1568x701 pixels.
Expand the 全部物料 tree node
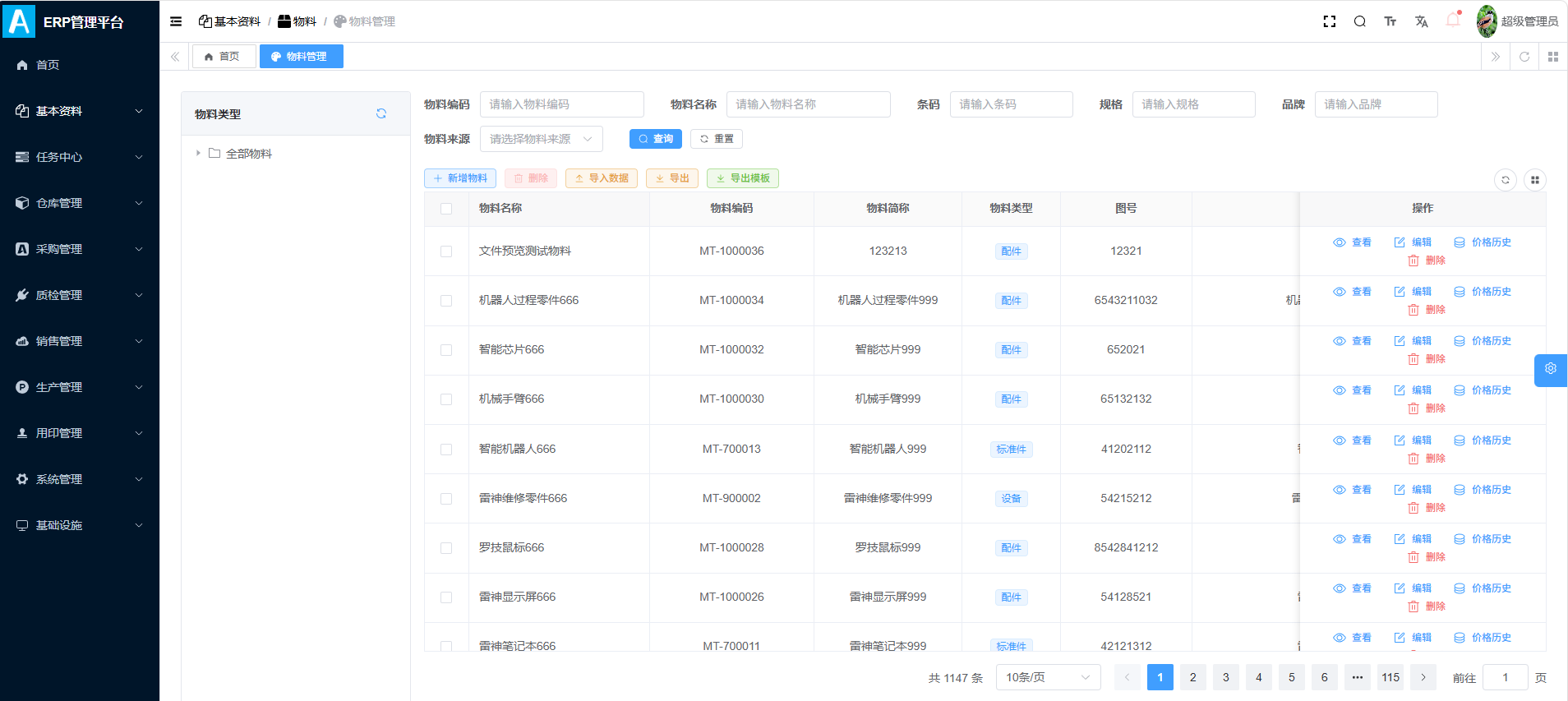pos(198,153)
